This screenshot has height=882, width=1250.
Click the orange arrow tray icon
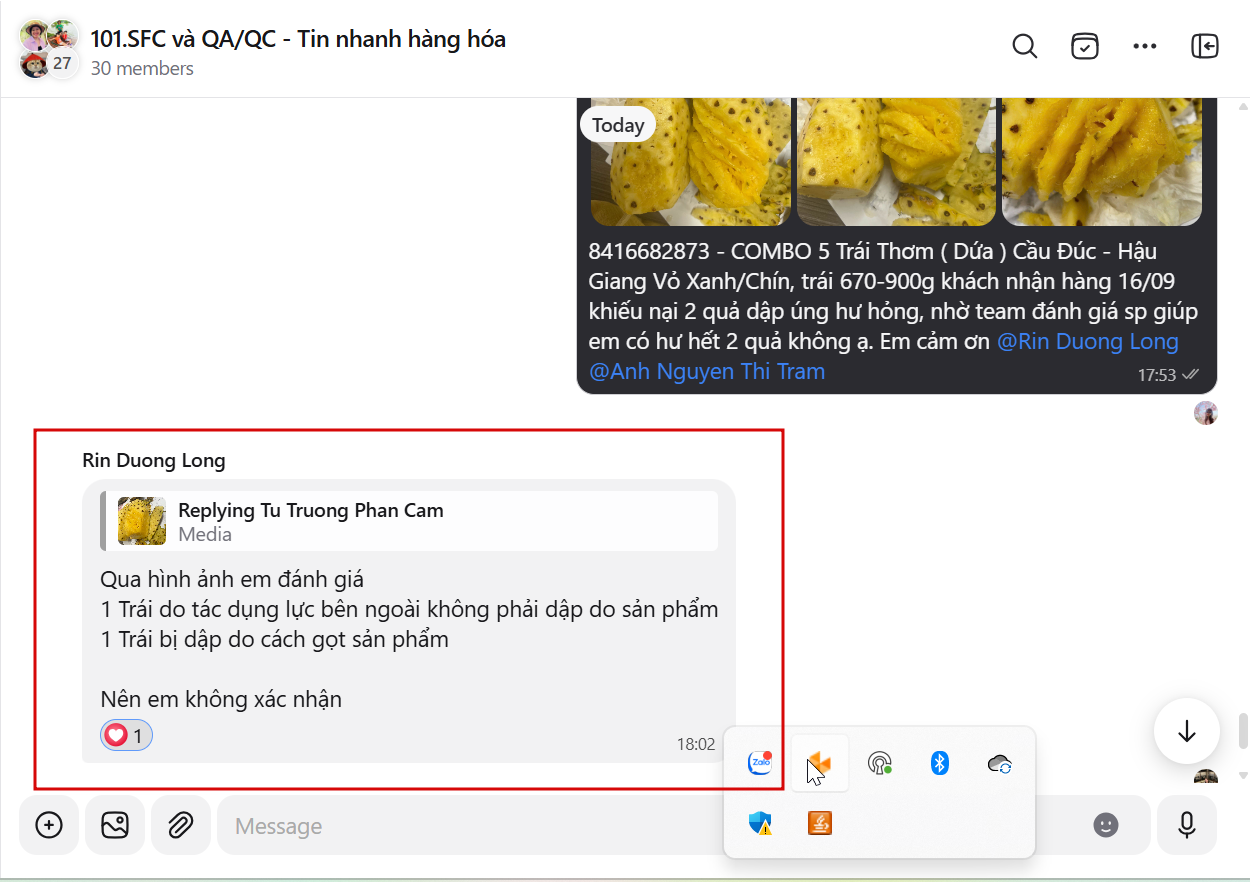[820, 764]
